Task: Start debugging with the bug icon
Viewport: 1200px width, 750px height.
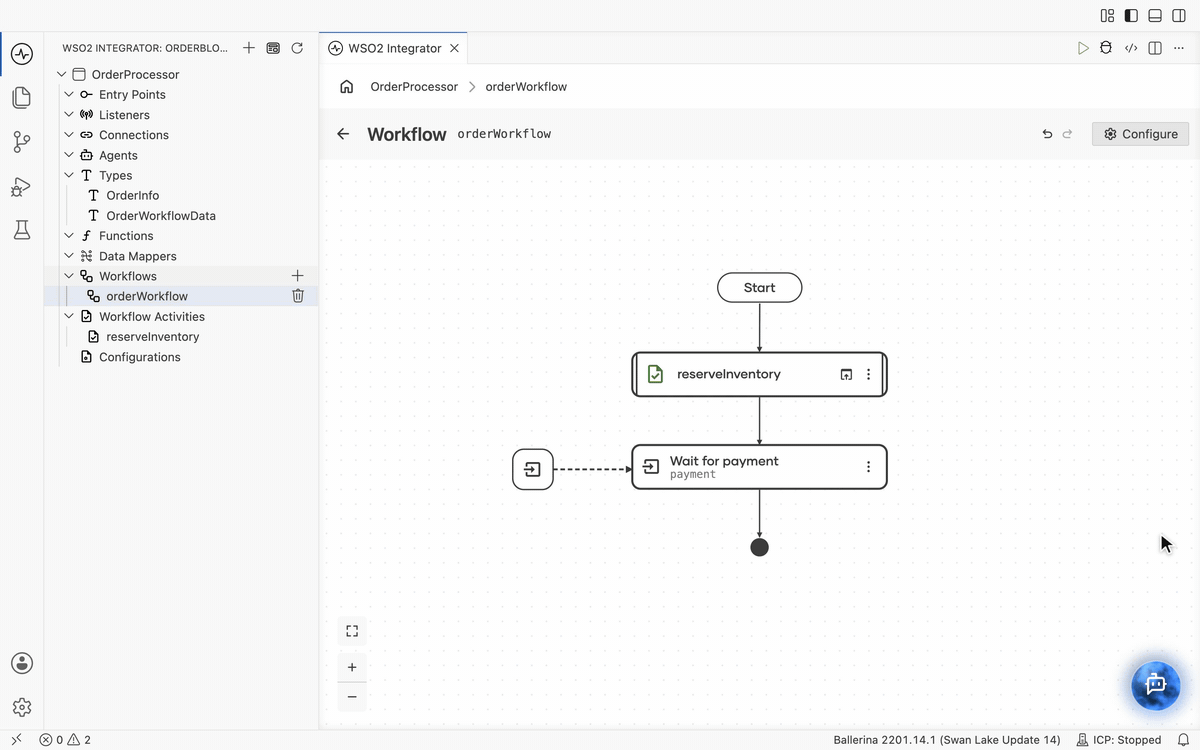Action: pyautogui.click(x=1106, y=48)
